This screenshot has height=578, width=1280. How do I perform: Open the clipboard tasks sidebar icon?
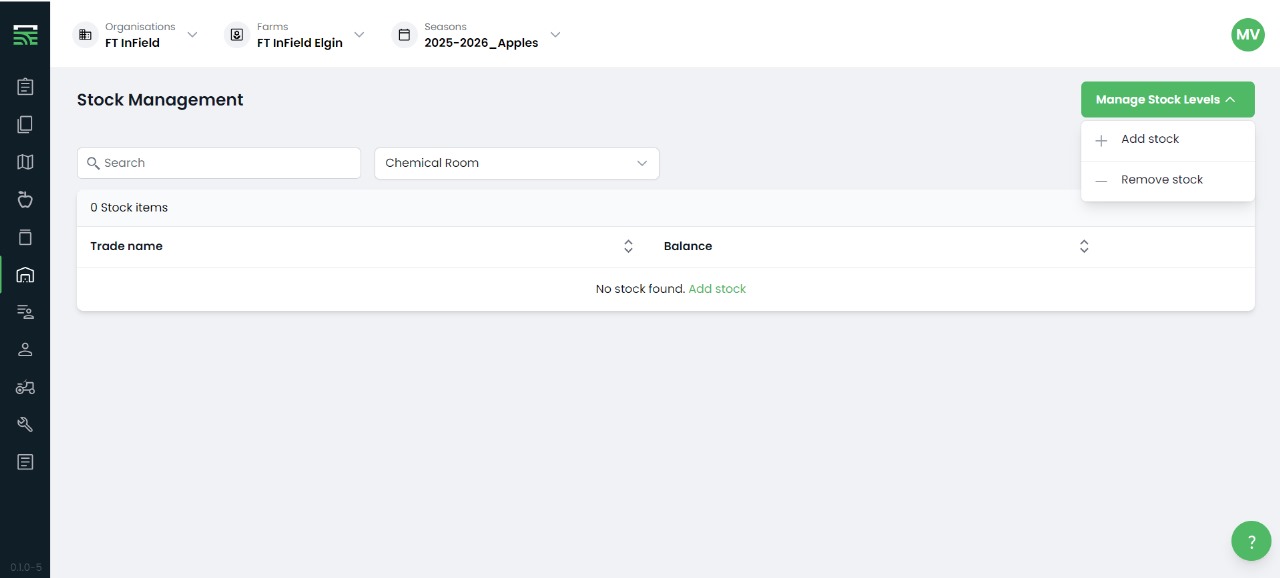point(25,87)
